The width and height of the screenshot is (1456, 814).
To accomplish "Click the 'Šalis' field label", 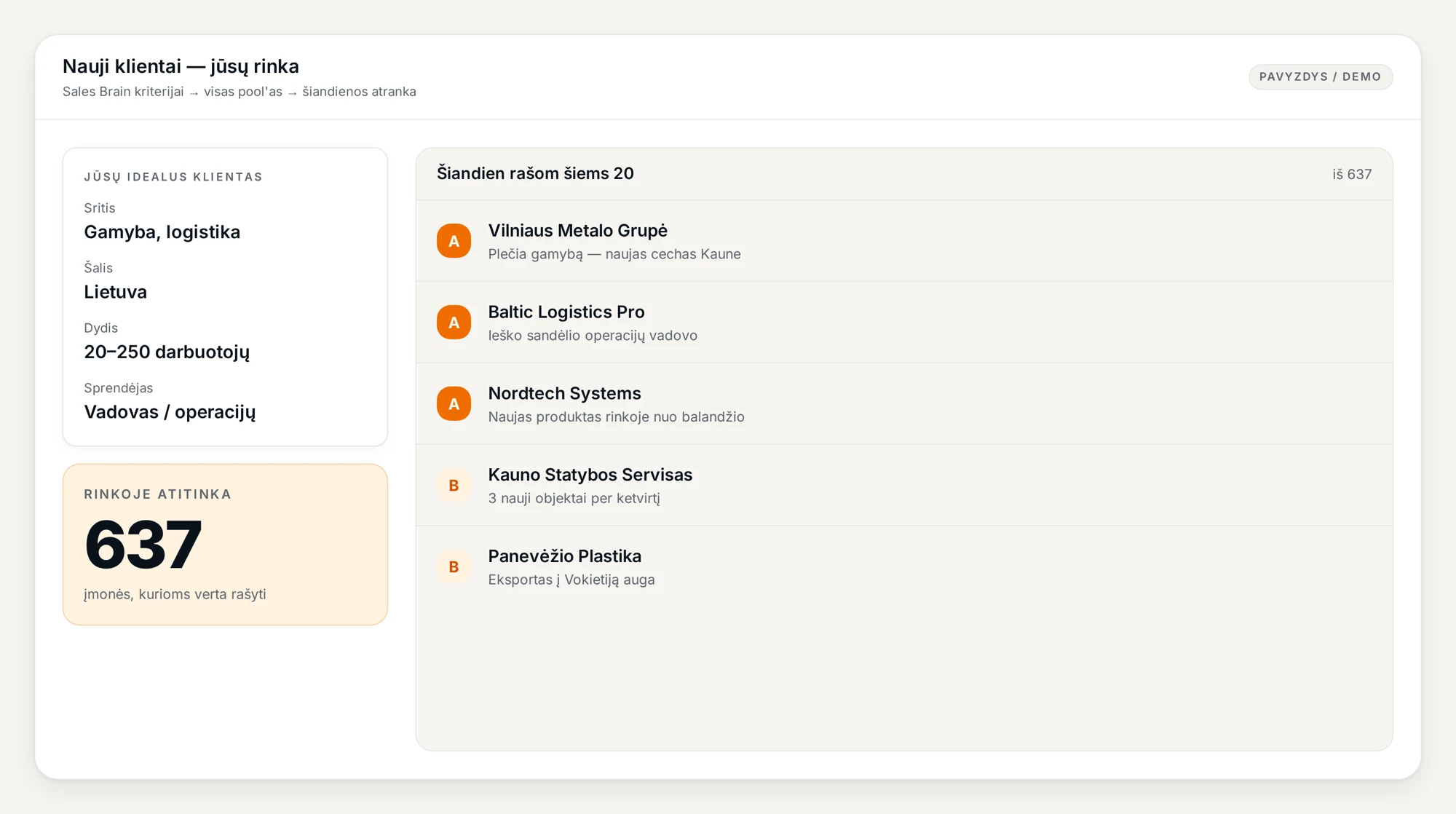I will click(98, 268).
